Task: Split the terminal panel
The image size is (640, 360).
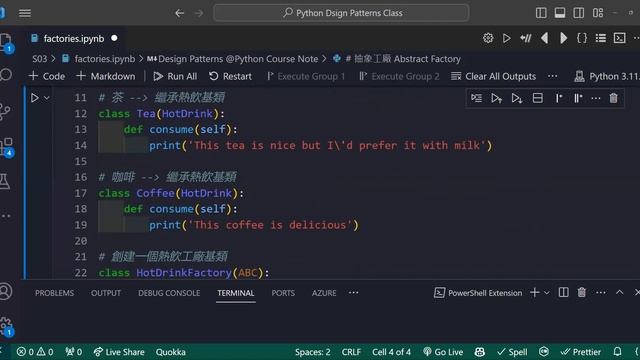Action: pos(563,292)
